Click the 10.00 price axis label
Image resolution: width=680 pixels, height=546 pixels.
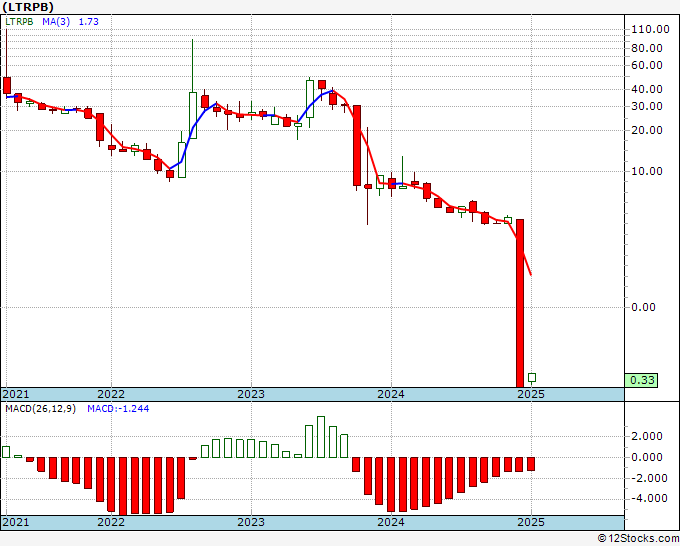(647, 171)
